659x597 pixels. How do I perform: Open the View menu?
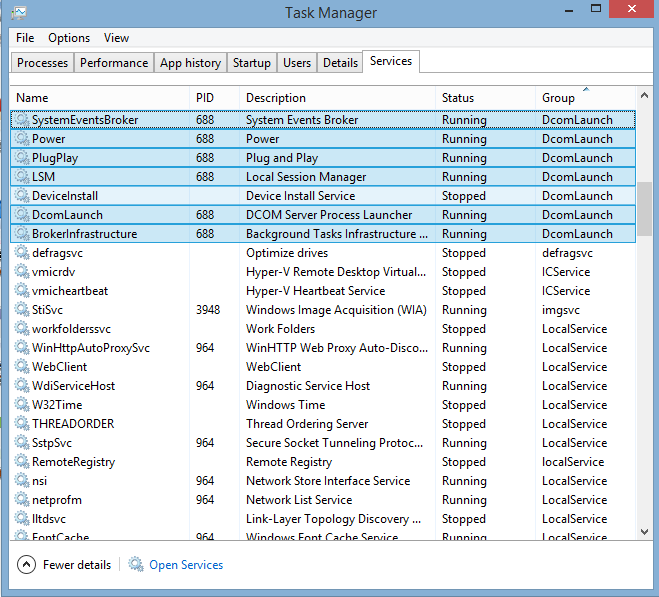point(116,38)
